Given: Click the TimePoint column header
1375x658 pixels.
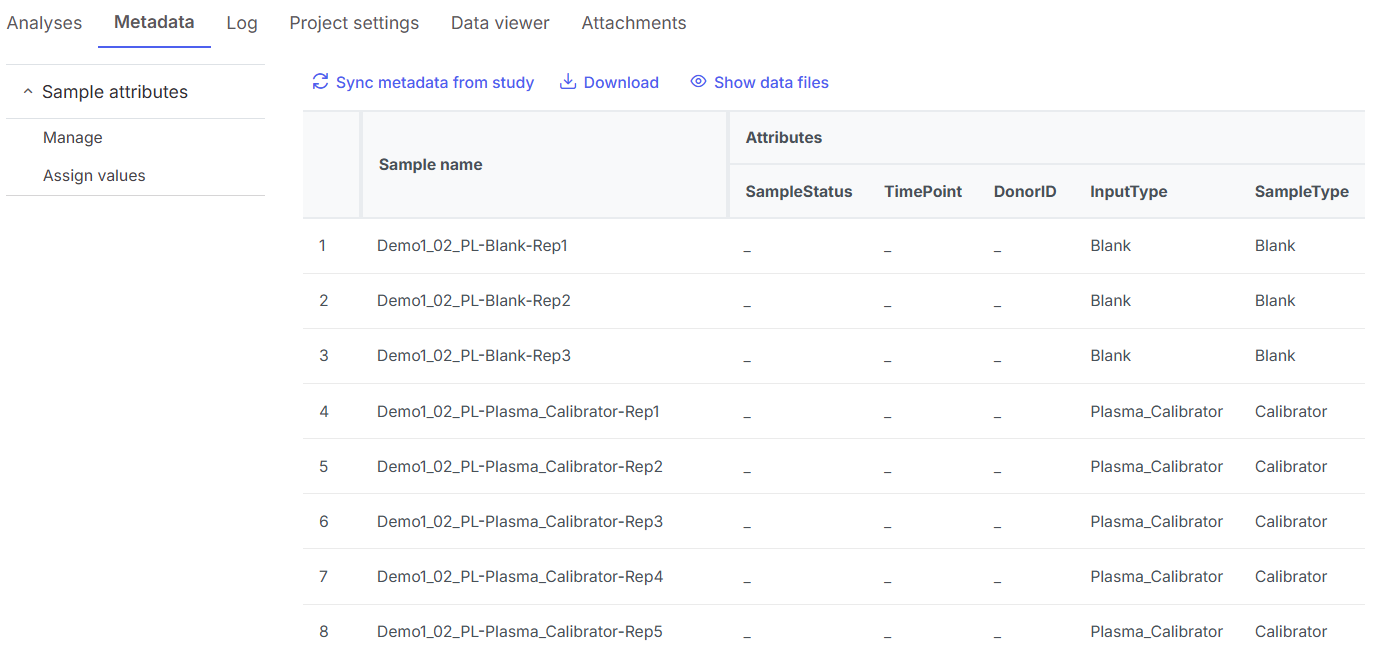Looking at the screenshot, I should click(x=923, y=192).
